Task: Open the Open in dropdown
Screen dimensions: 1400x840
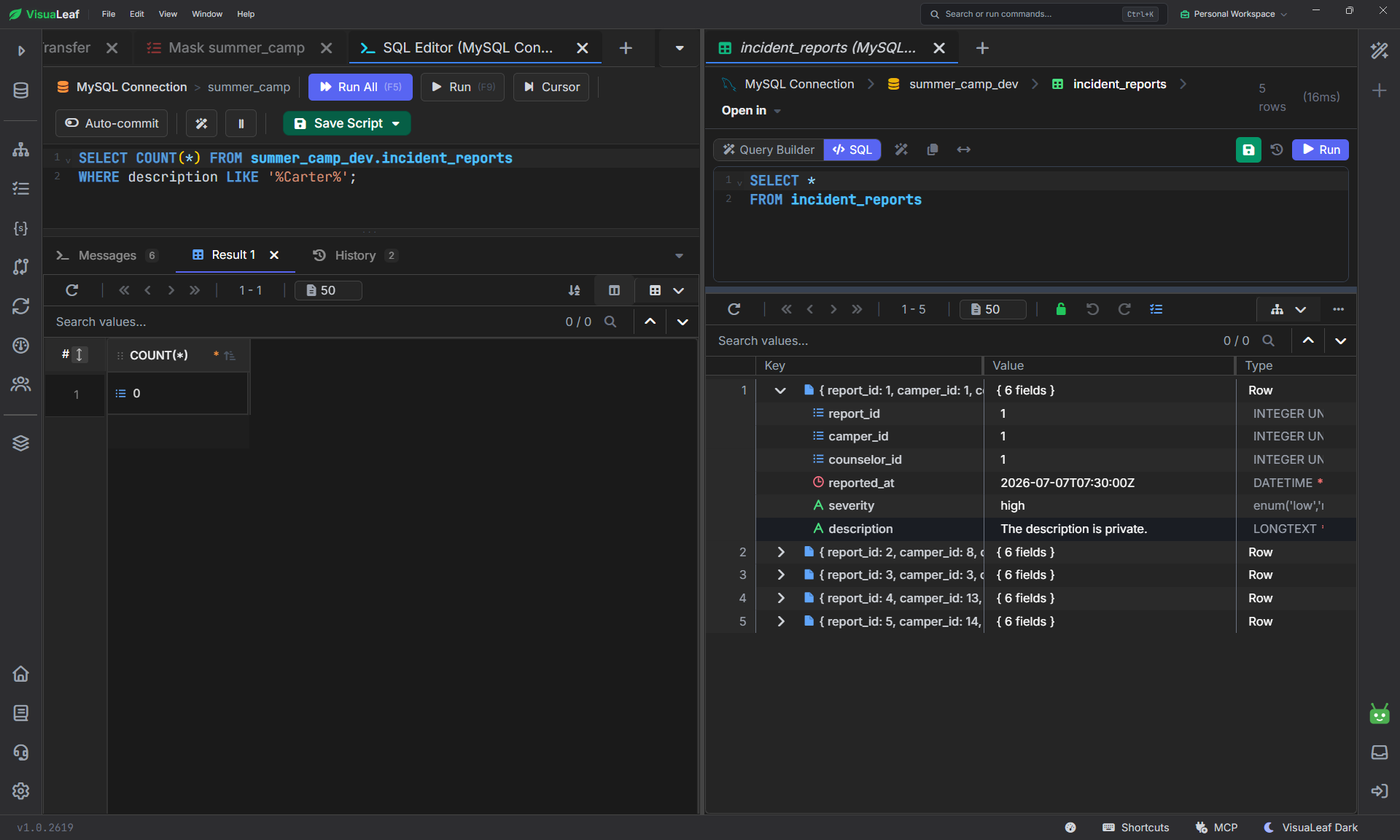Action: pyautogui.click(x=751, y=110)
